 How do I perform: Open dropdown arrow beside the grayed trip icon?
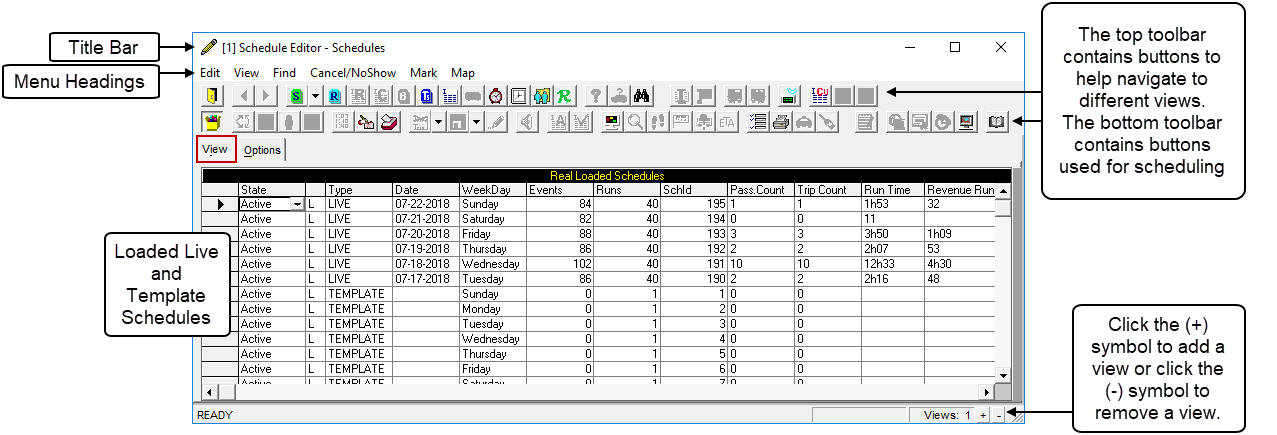(438, 122)
